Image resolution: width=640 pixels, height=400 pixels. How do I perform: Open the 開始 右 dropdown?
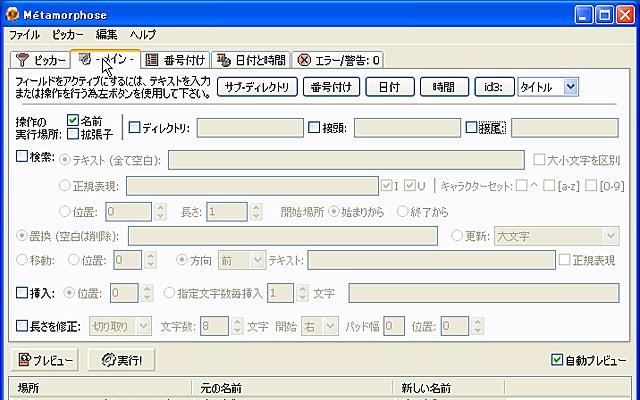click(320, 326)
